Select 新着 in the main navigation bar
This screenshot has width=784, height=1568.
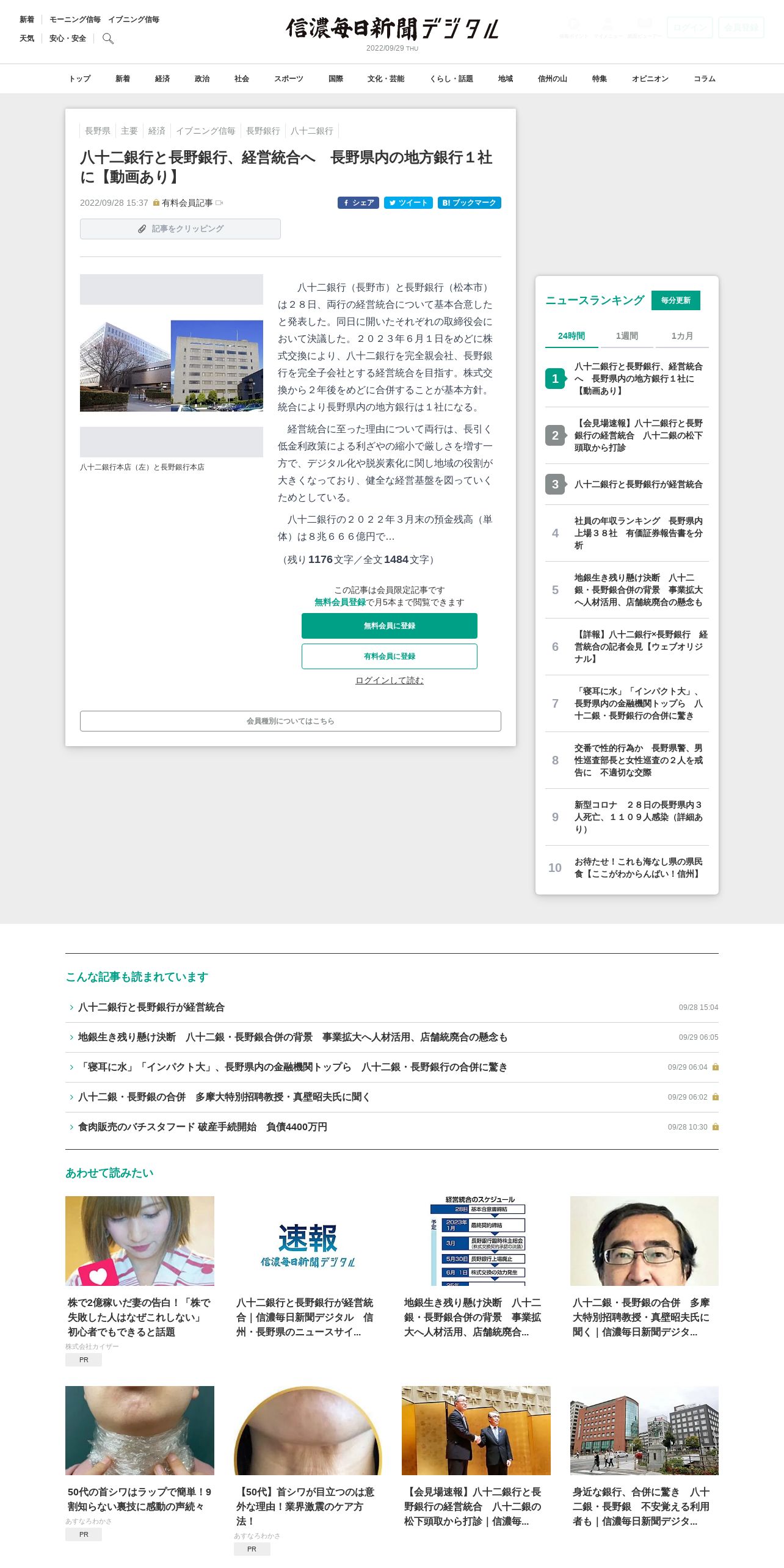point(123,79)
